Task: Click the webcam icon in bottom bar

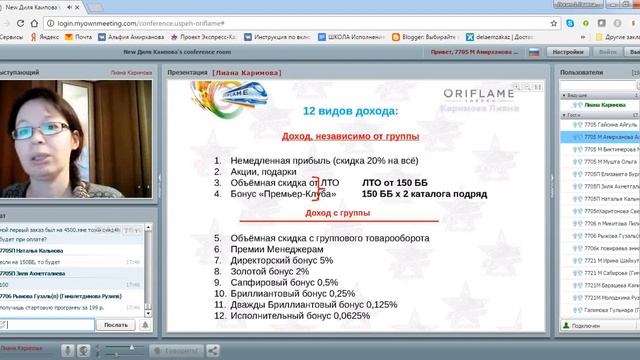Action: pyautogui.click(x=83, y=351)
